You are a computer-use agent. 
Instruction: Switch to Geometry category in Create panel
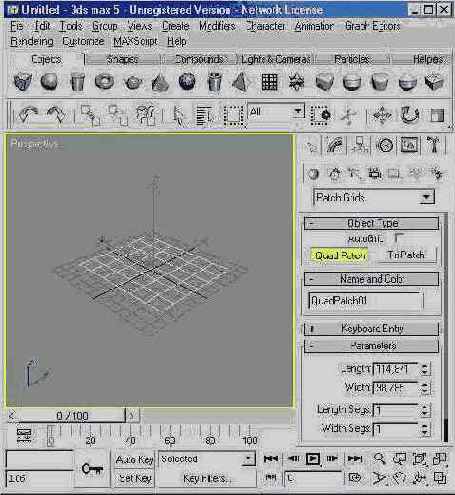coord(313,173)
